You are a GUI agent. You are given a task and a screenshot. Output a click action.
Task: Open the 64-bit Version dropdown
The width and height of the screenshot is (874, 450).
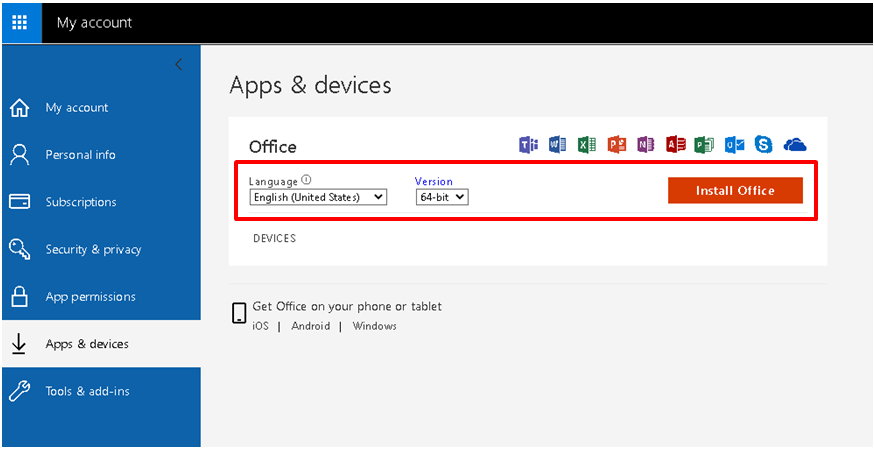tap(443, 197)
